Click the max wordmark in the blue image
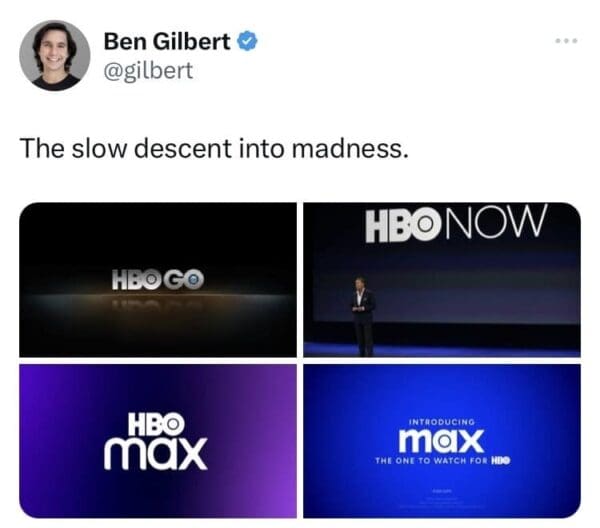The width and height of the screenshot is (600, 528). point(441,441)
